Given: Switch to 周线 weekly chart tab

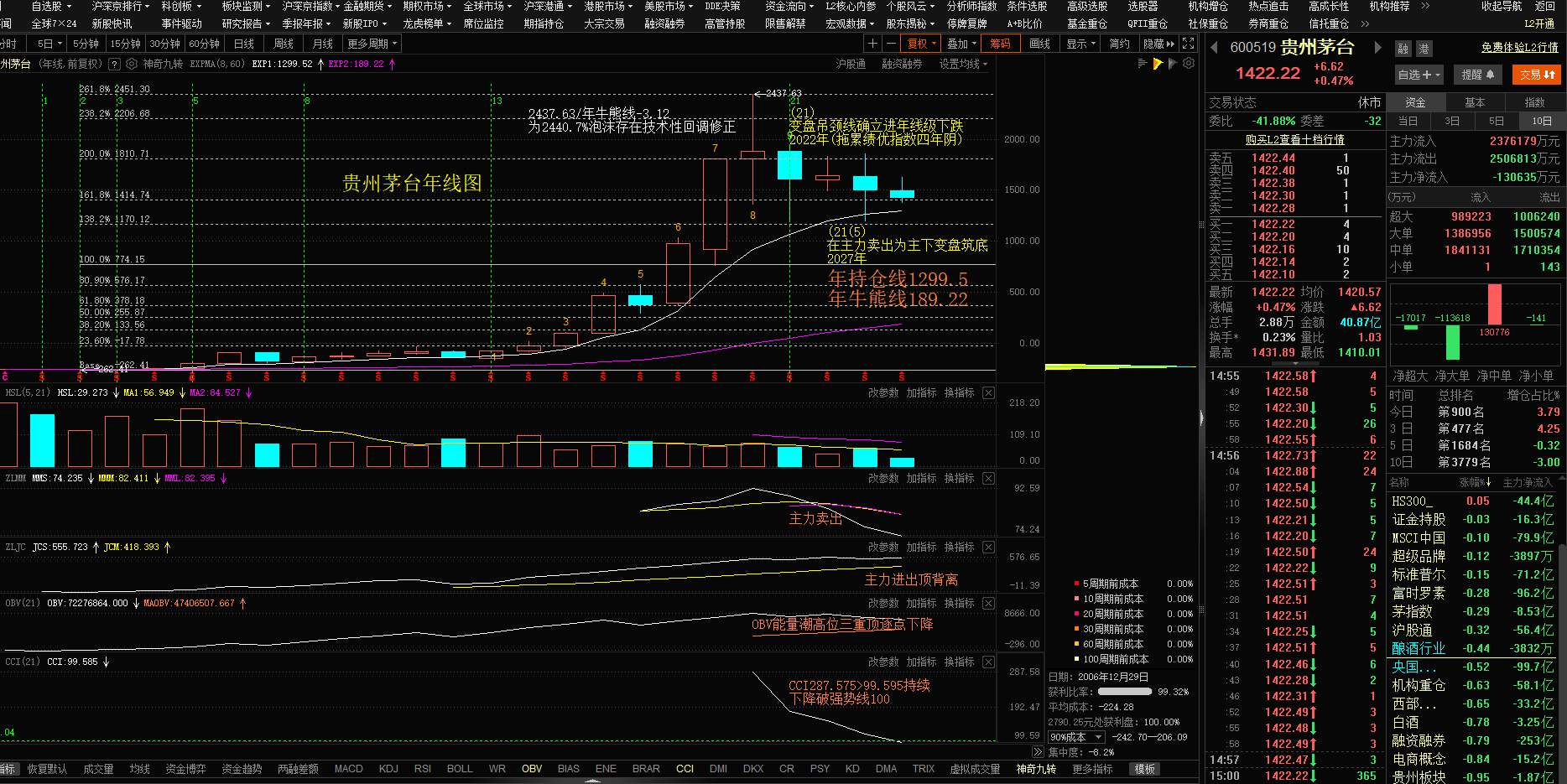Looking at the screenshot, I should pyautogui.click(x=284, y=44).
